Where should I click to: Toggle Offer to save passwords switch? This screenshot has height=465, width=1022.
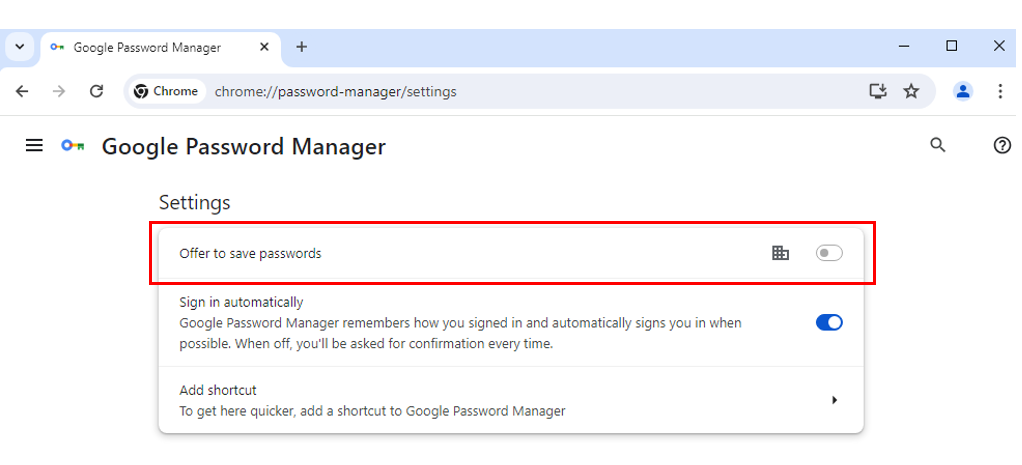829,253
